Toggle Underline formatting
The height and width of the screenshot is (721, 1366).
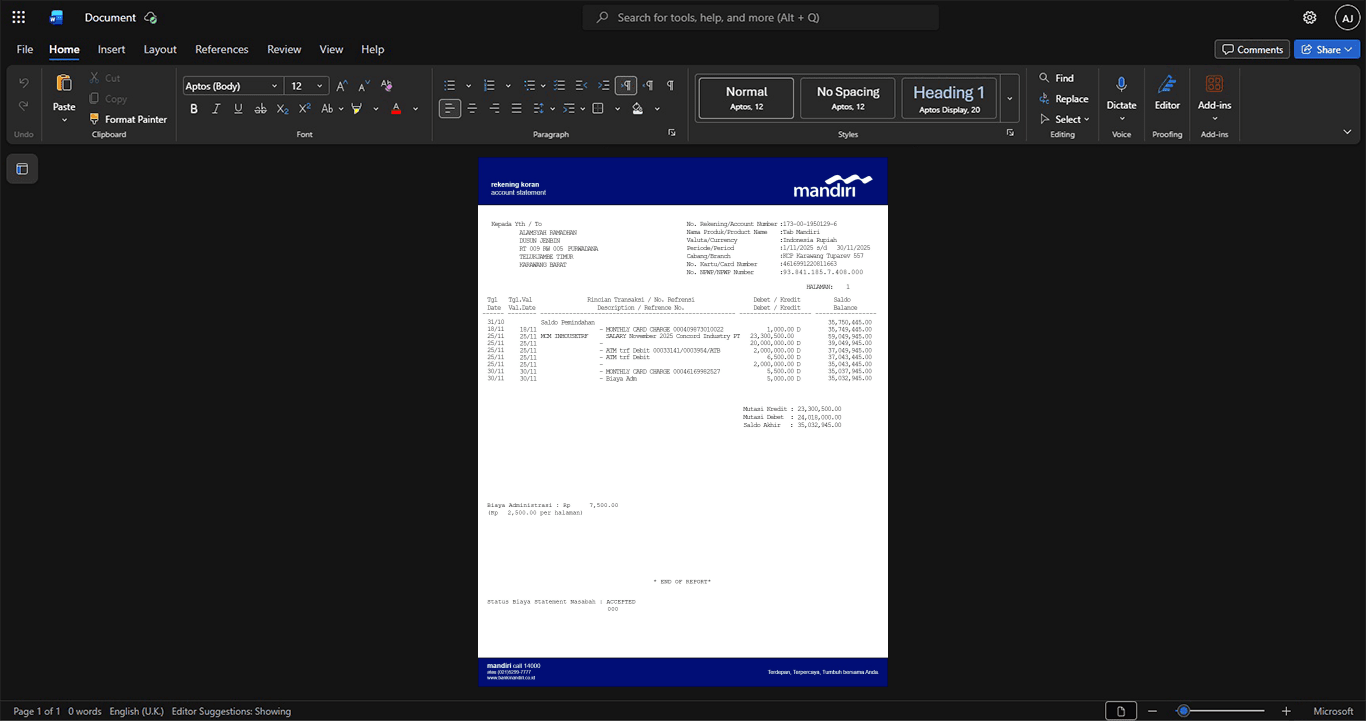coord(238,108)
